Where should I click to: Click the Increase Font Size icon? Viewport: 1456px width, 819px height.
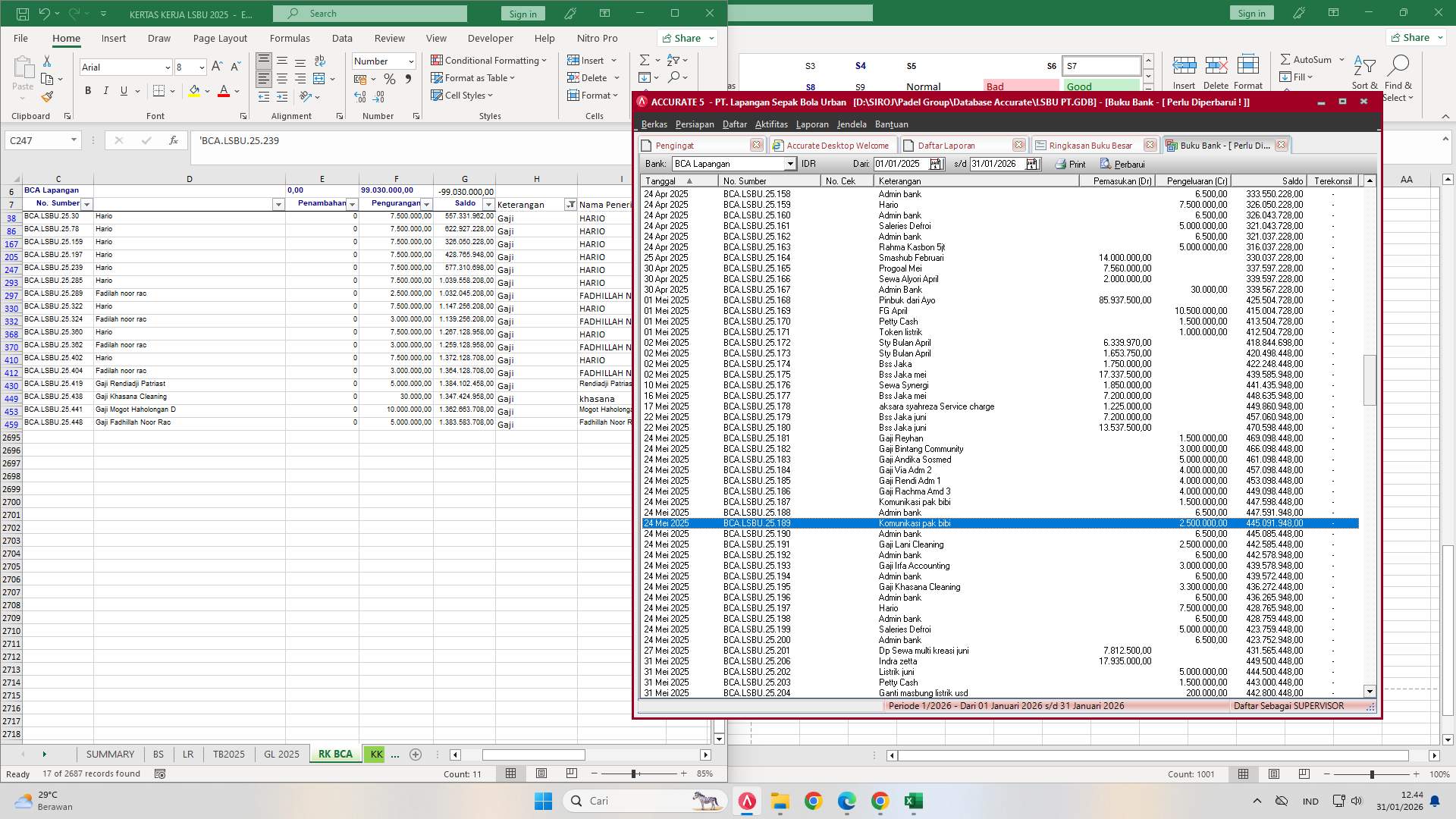tap(217, 67)
